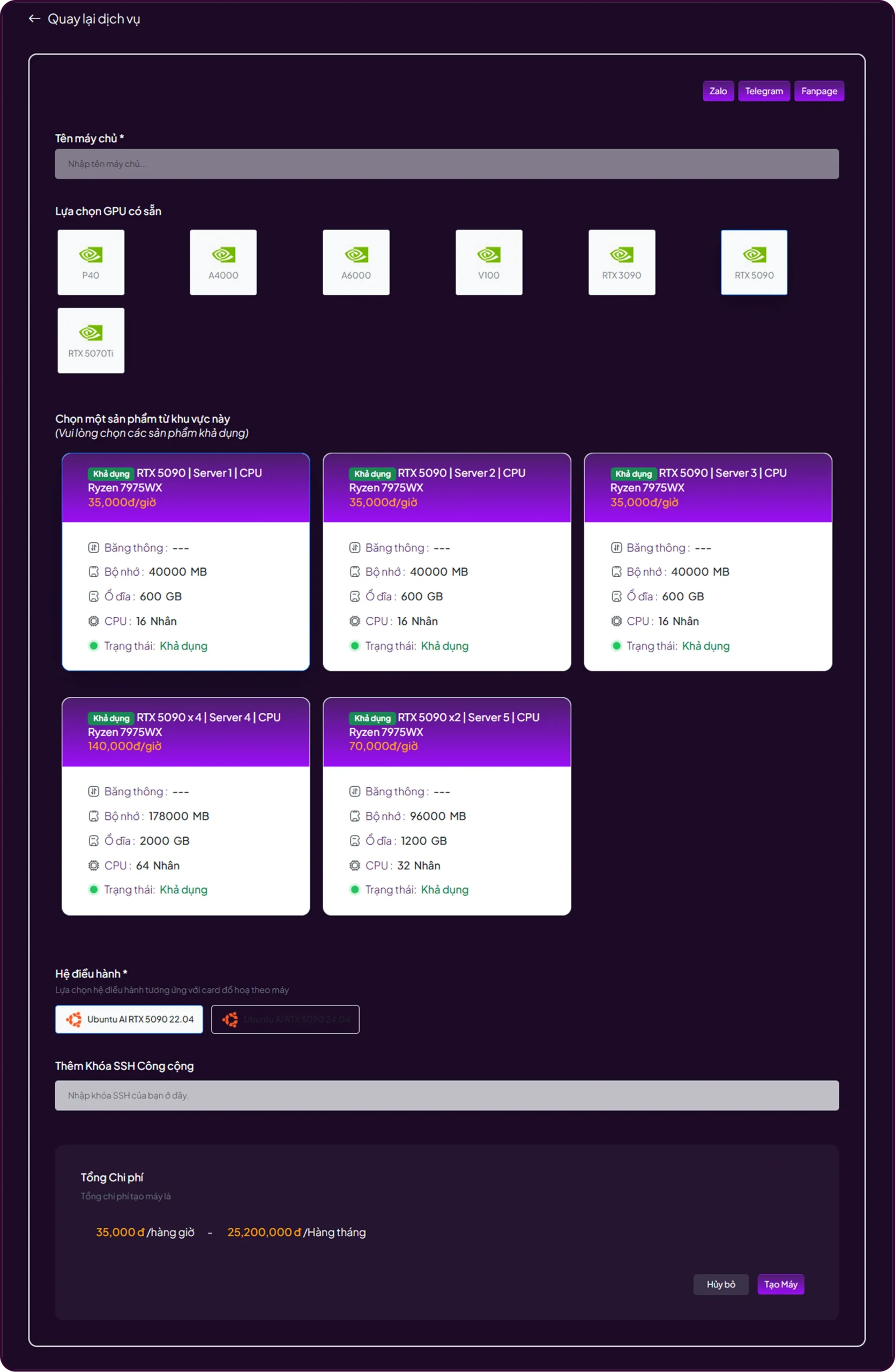This screenshot has height=1372, width=895.
Task: Click Ubuntu logo on the 24.04 option
Action: (230, 1019)
